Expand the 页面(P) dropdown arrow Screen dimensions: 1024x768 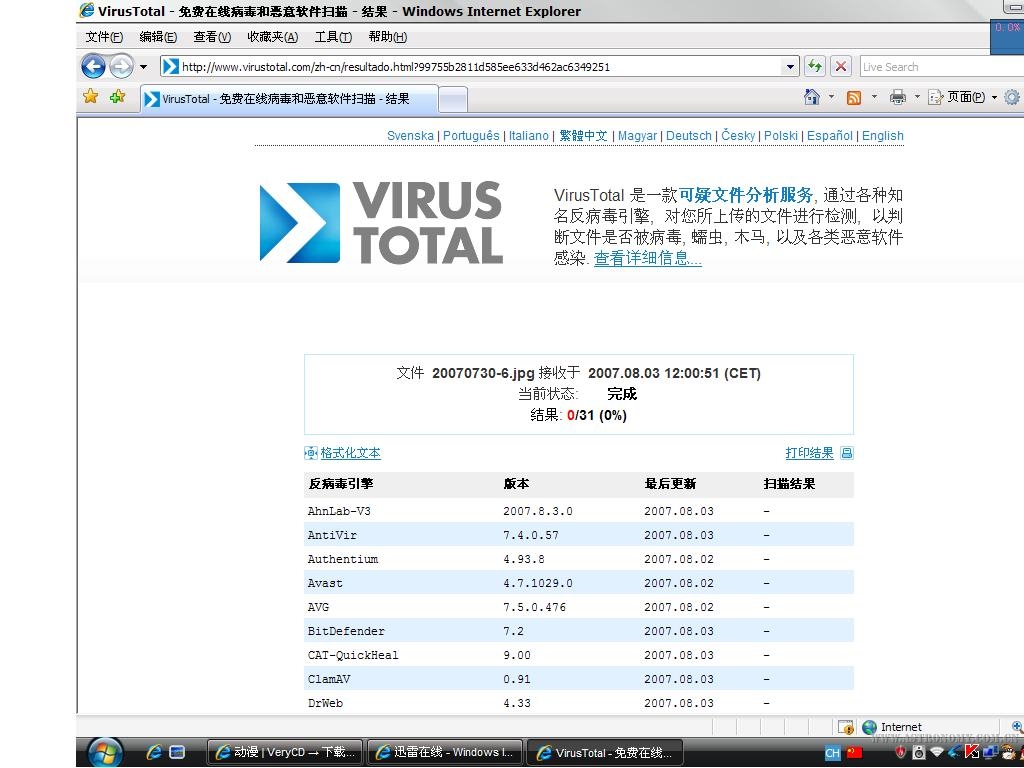click(x=994, y=97)
